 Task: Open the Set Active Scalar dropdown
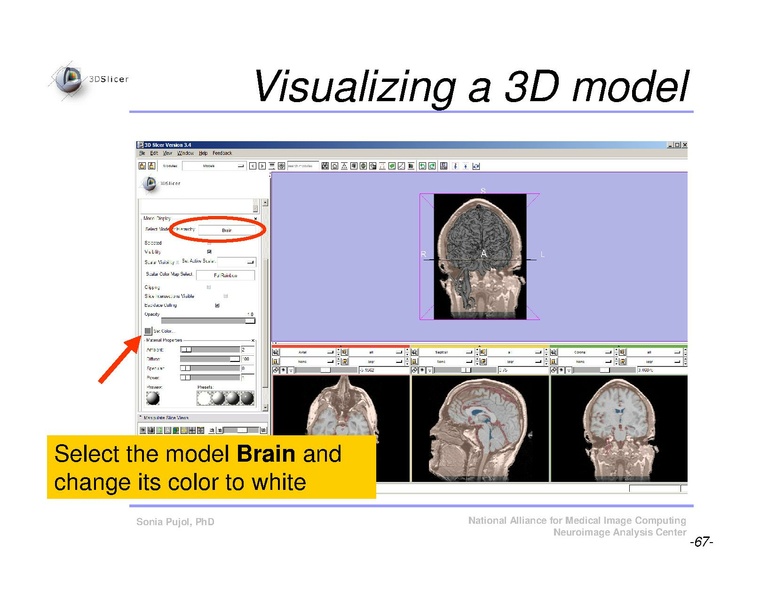click(237, 262)
